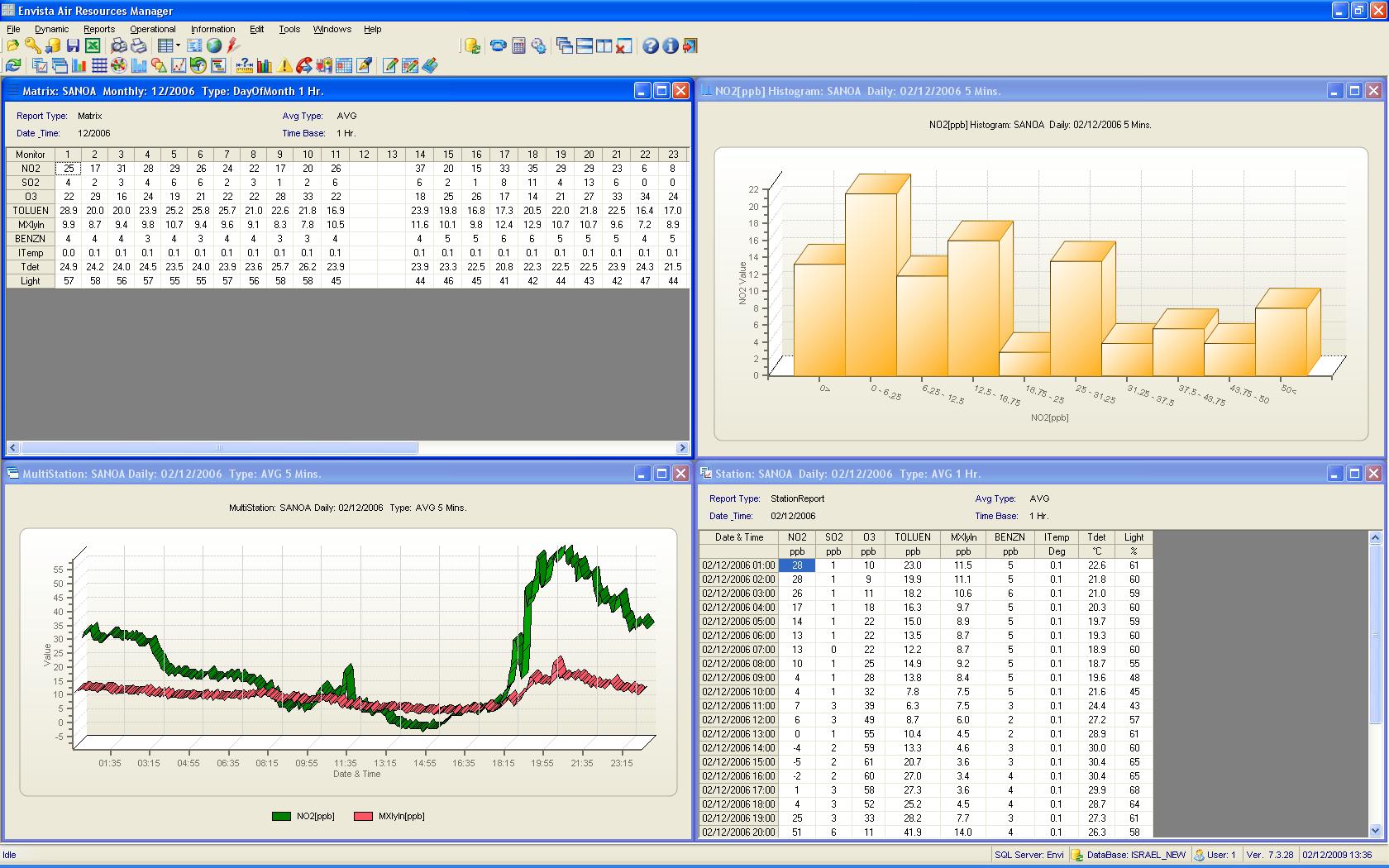The height and width of the screenshot is (868, 1389).
Task: Save using the floppy disk icon
Action: coord(72,46)
